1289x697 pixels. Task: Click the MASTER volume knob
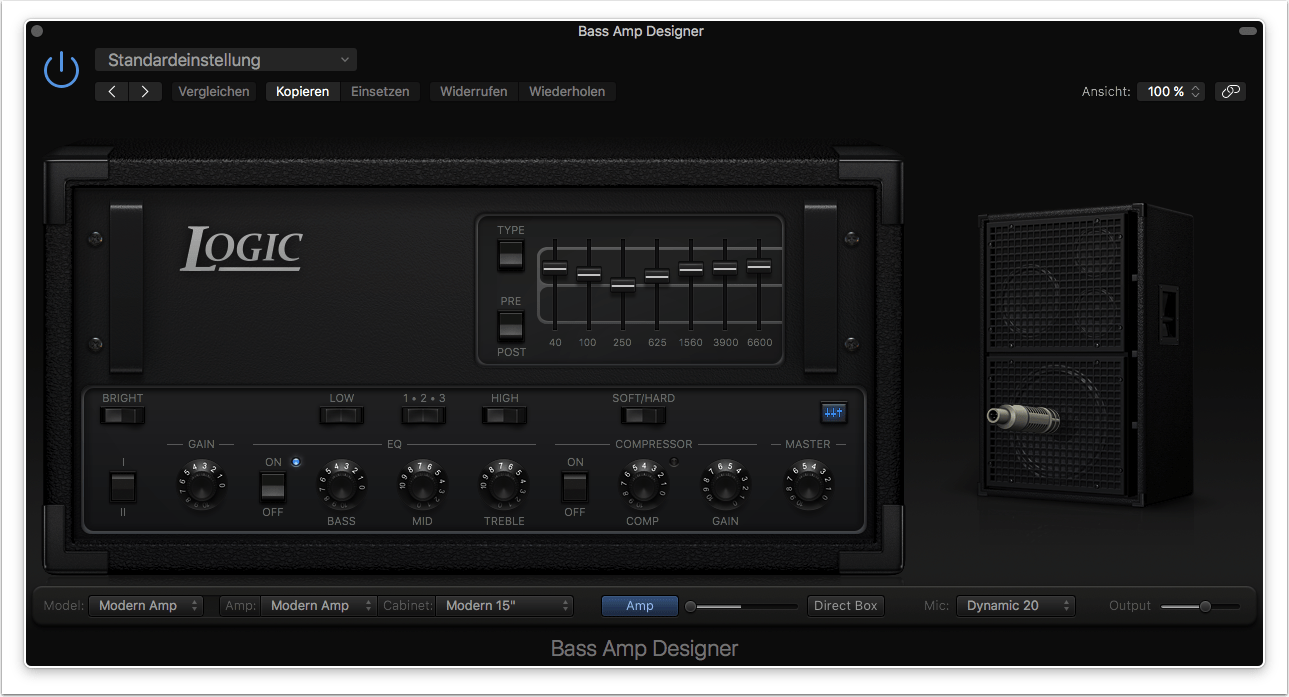pyautogui.click(x=808, y=485)
